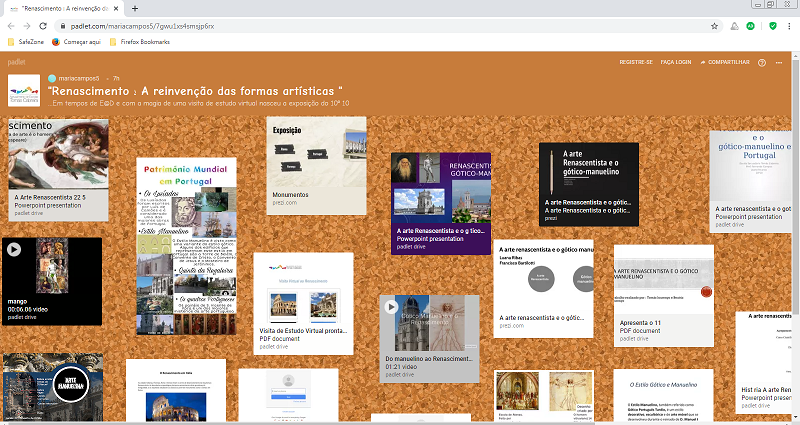
Task: Open the gray triangle extension icon
Action: tap(734, 26)
